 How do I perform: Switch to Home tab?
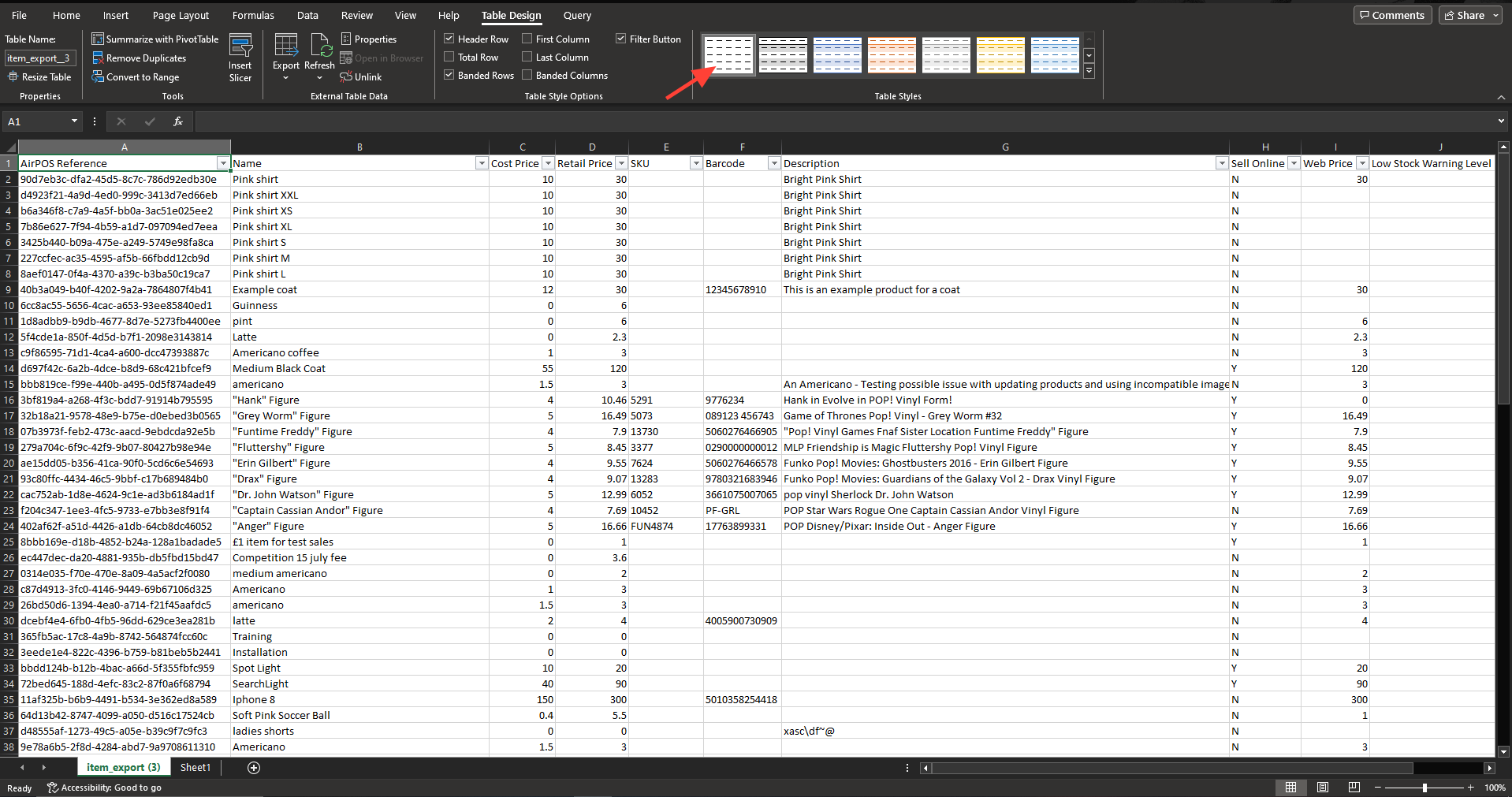(x=66, y=15)
